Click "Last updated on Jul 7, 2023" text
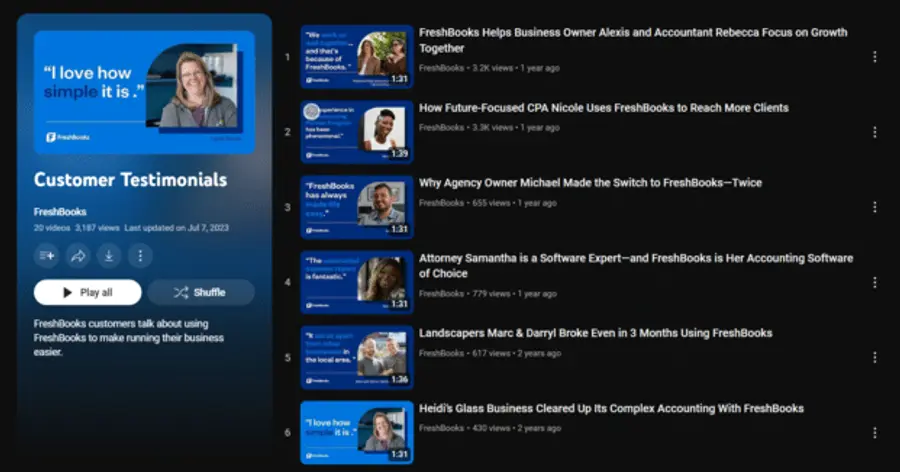This screenshot has width=900, height=472. pos(177,228)
